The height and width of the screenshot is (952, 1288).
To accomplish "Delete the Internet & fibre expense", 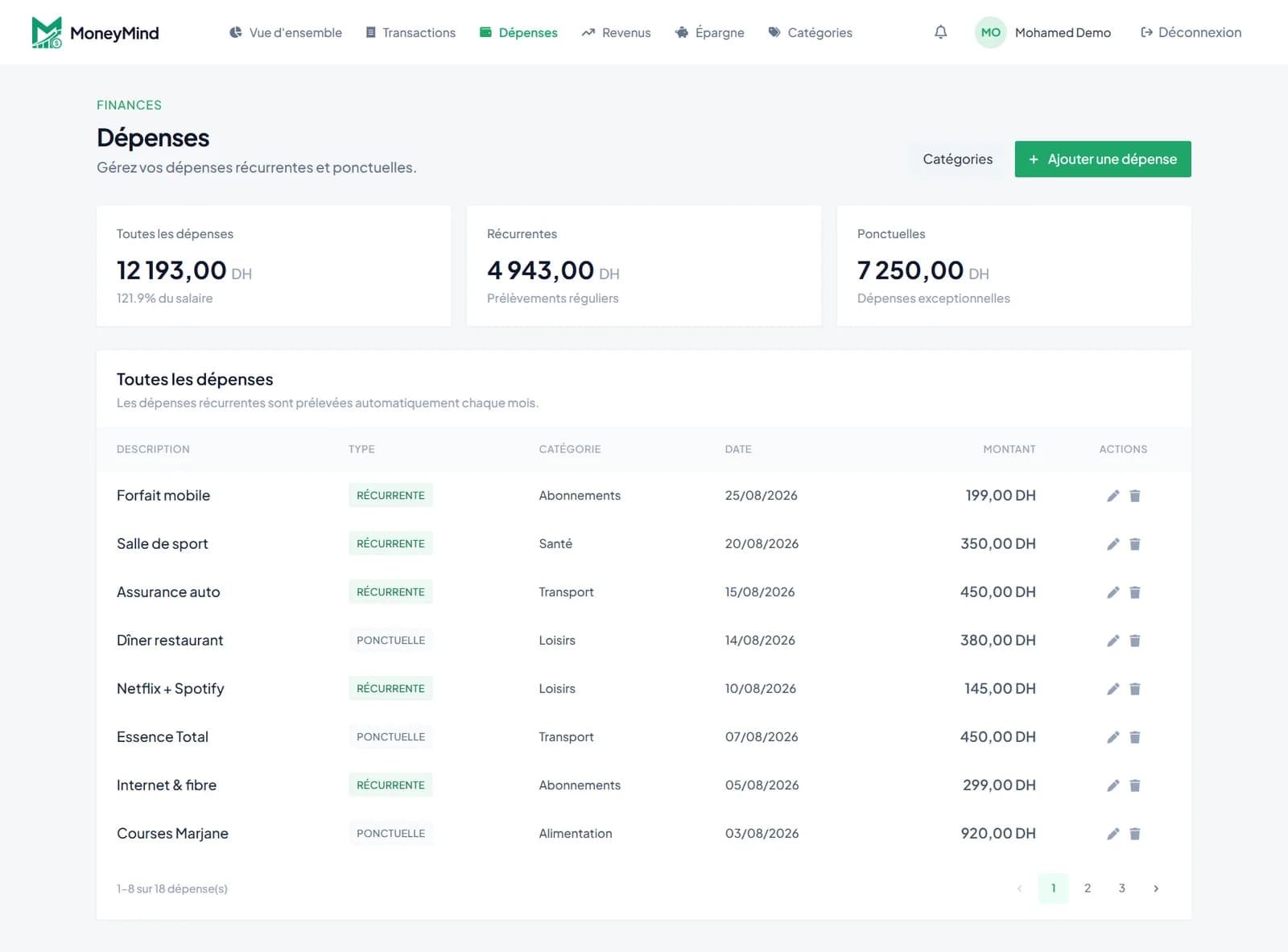I will [1135, 785].
